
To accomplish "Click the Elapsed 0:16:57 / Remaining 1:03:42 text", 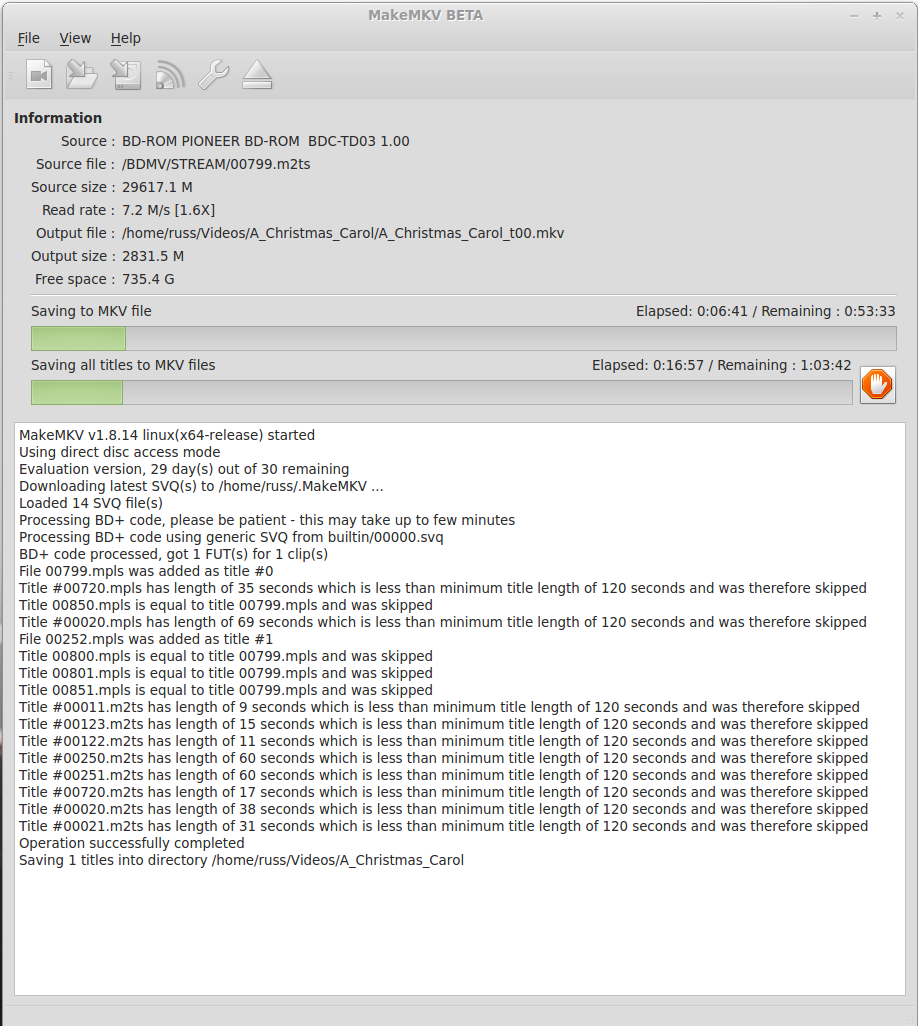I will (x=722, y=365).
